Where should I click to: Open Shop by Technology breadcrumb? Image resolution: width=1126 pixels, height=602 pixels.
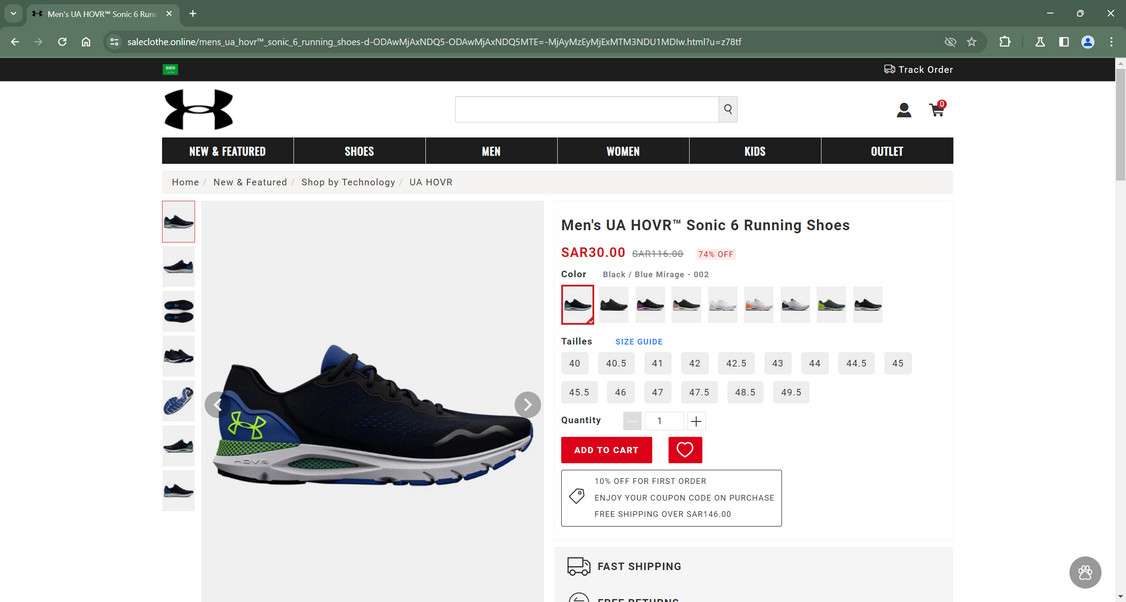click(x=348, y=182)
